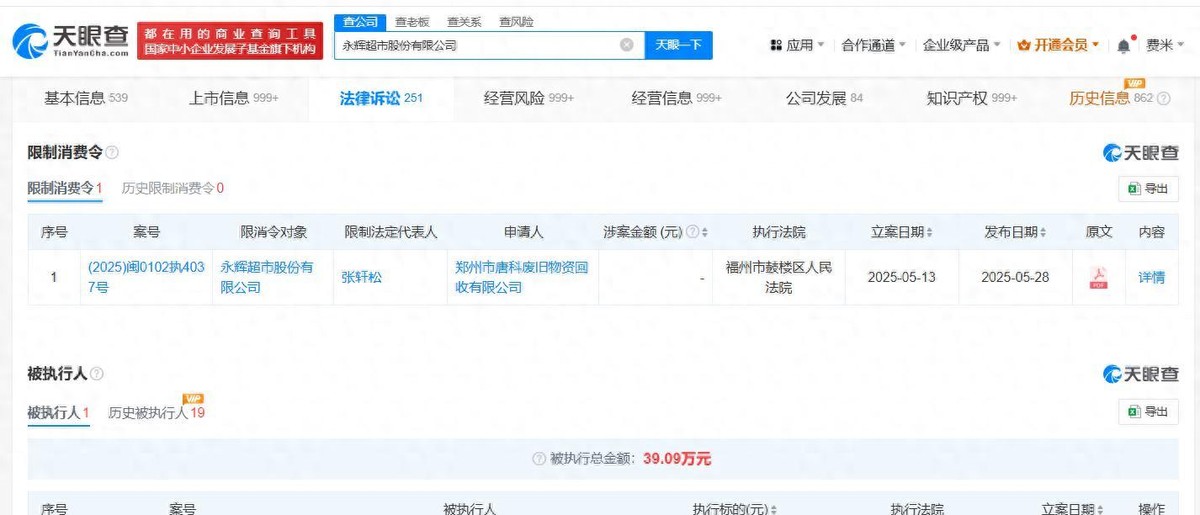
Task: Open the 合作通道 dropdown
Action: pyautogui.click(x=873, y=45)
